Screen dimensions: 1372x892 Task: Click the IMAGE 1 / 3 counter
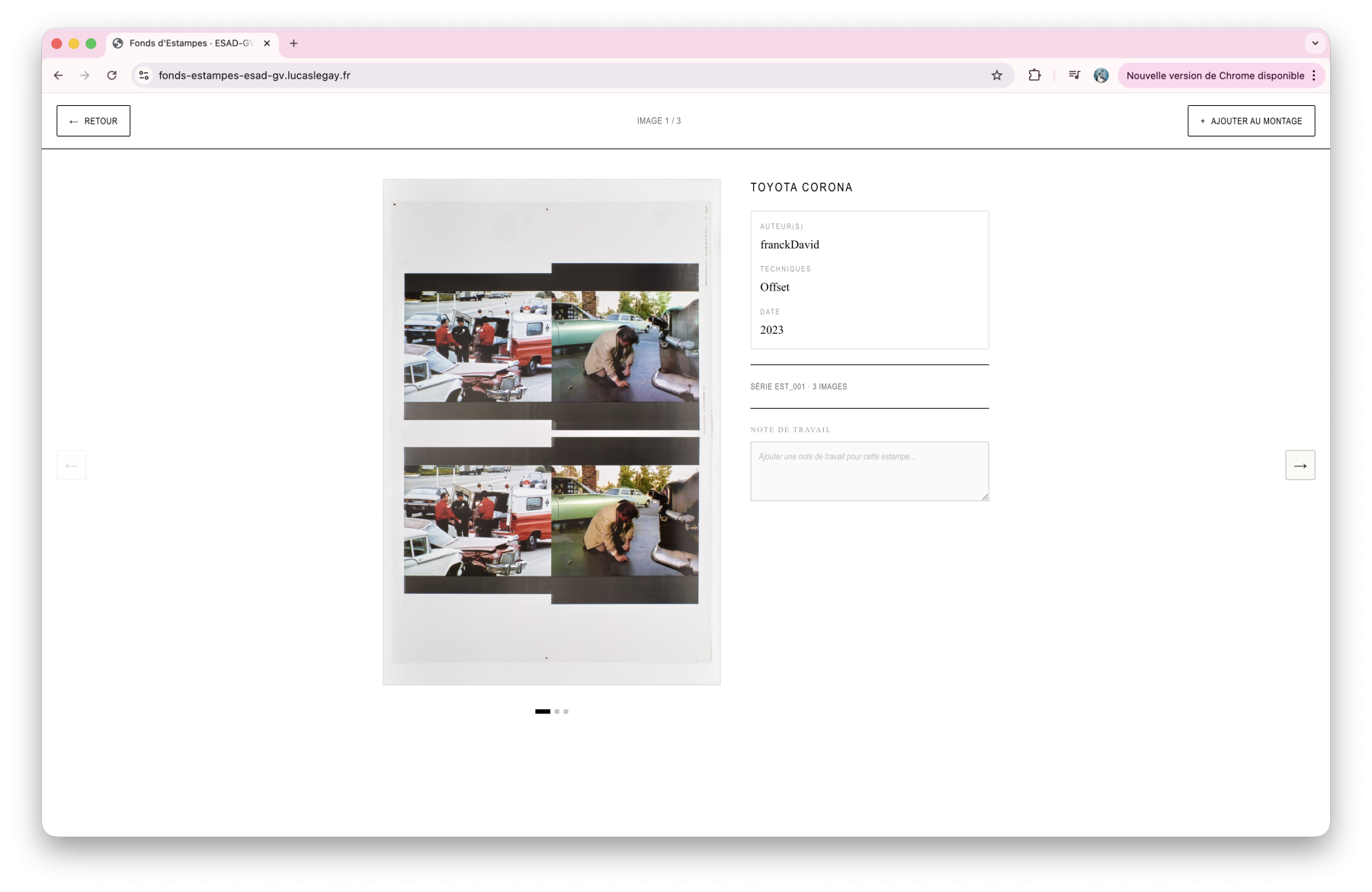tap(659, 121)
